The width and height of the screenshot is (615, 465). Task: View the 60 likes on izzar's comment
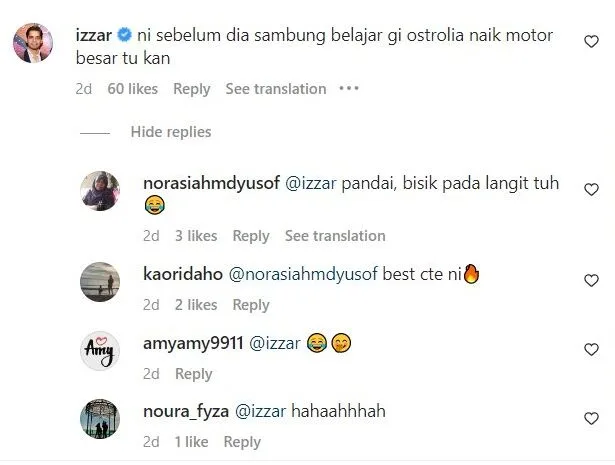(x=133, y=89)
